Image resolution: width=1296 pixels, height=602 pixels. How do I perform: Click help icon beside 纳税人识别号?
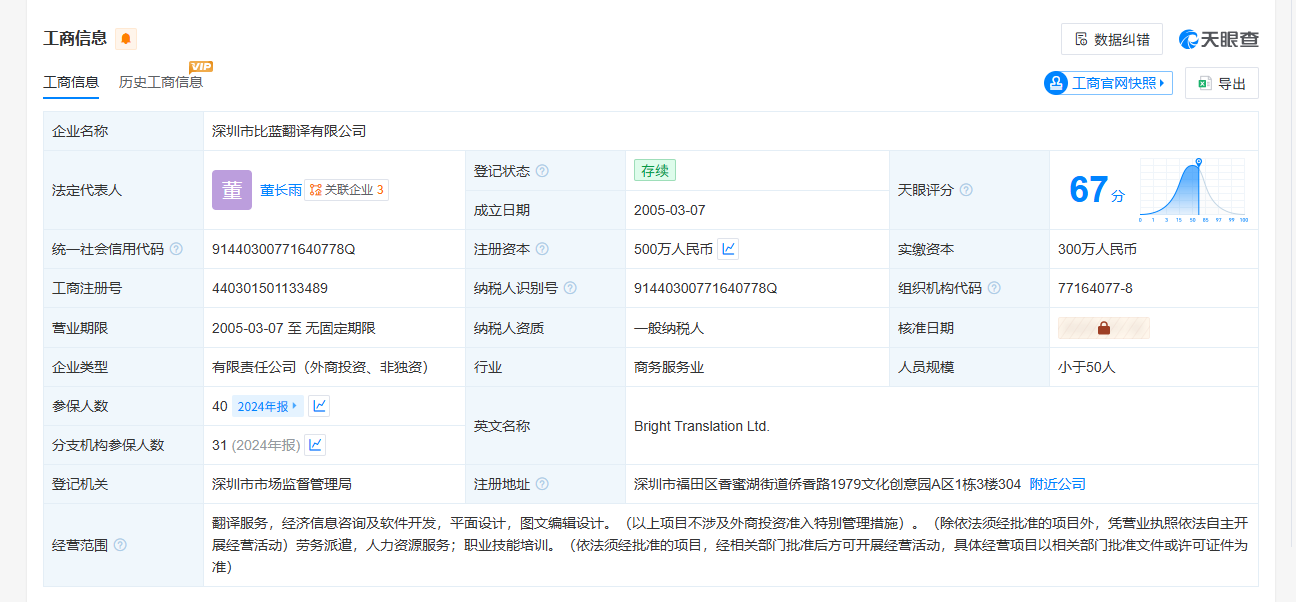(x=570, y=288)
